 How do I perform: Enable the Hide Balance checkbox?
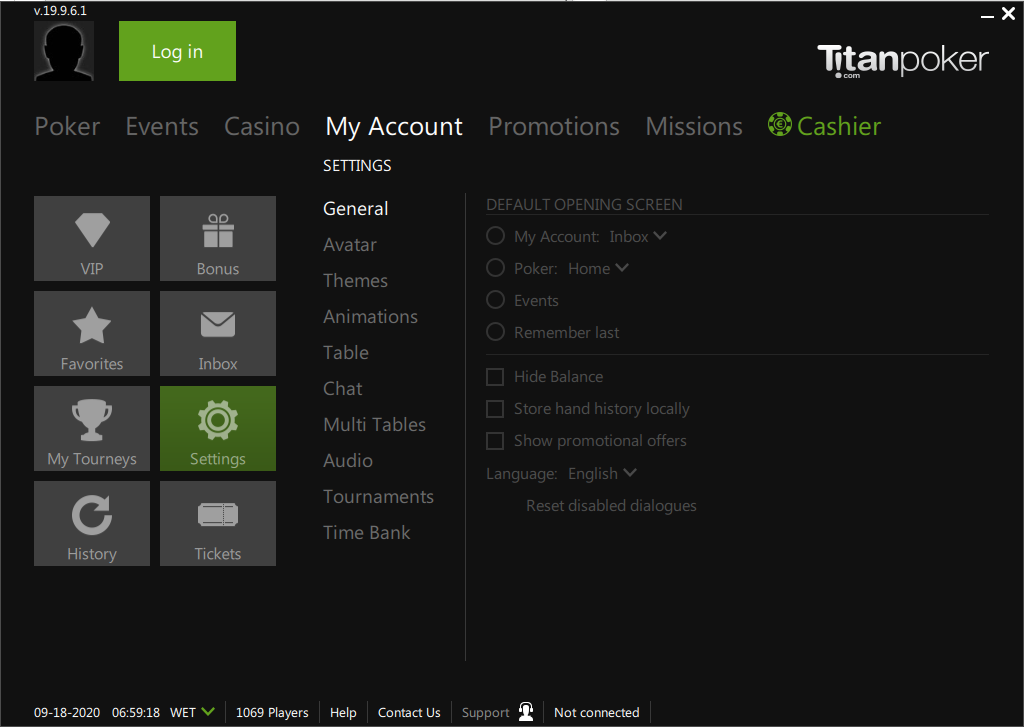495,377
